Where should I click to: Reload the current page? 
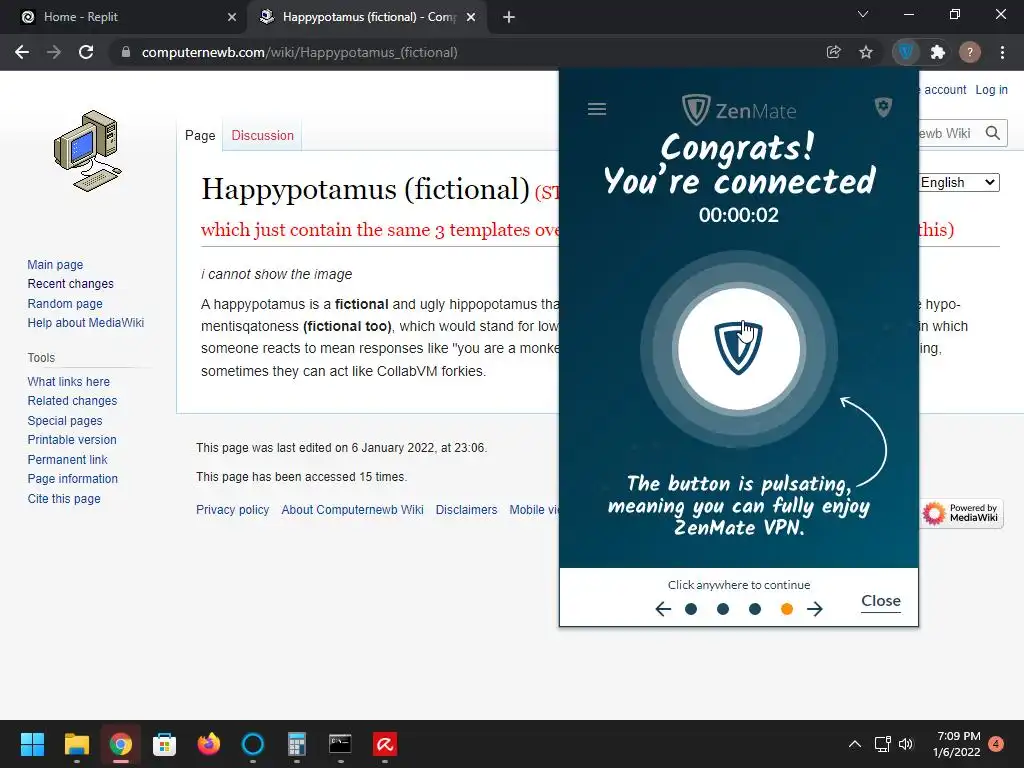pyautogui.click(x=86, y=52)
